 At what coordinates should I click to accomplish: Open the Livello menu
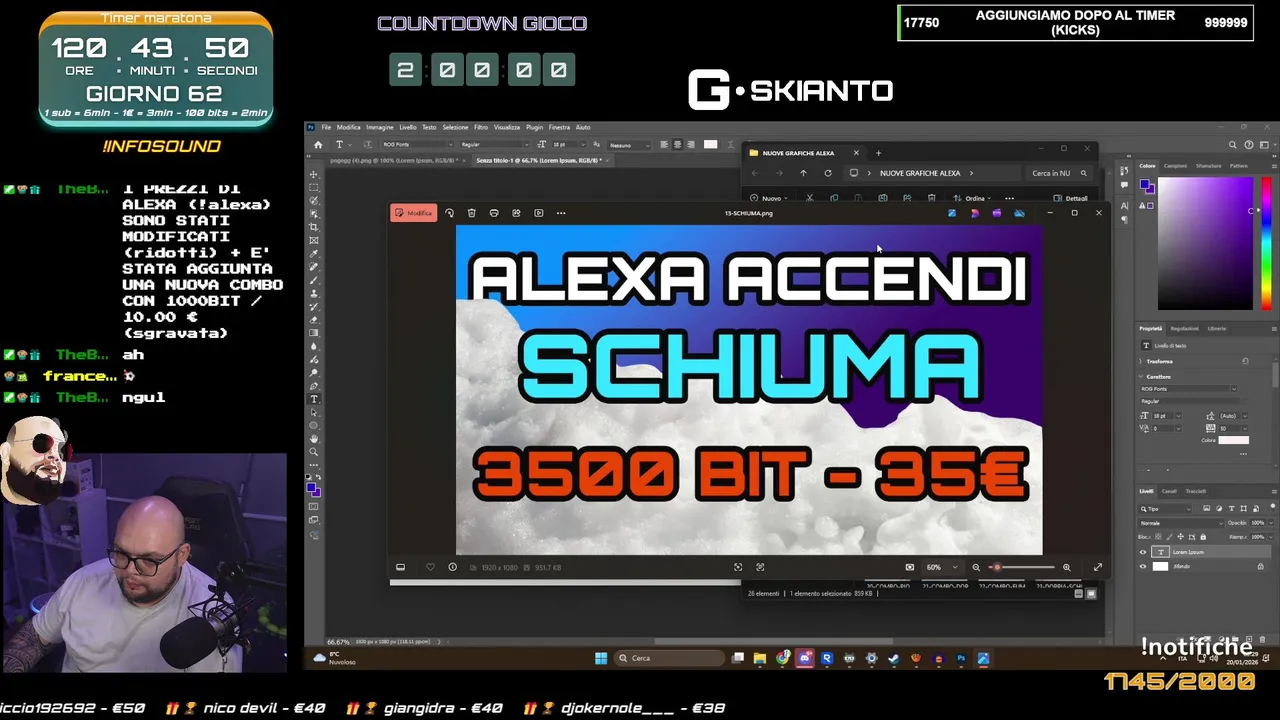408,127
